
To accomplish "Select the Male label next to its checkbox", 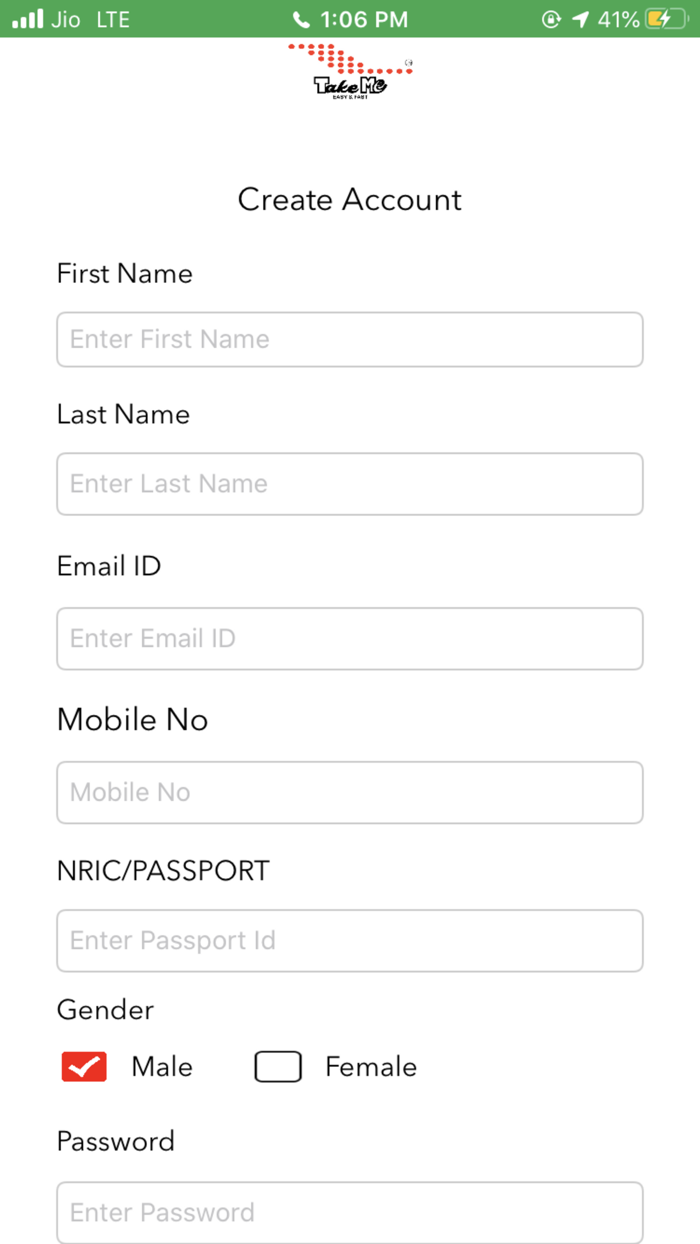I will [161, 1066].
